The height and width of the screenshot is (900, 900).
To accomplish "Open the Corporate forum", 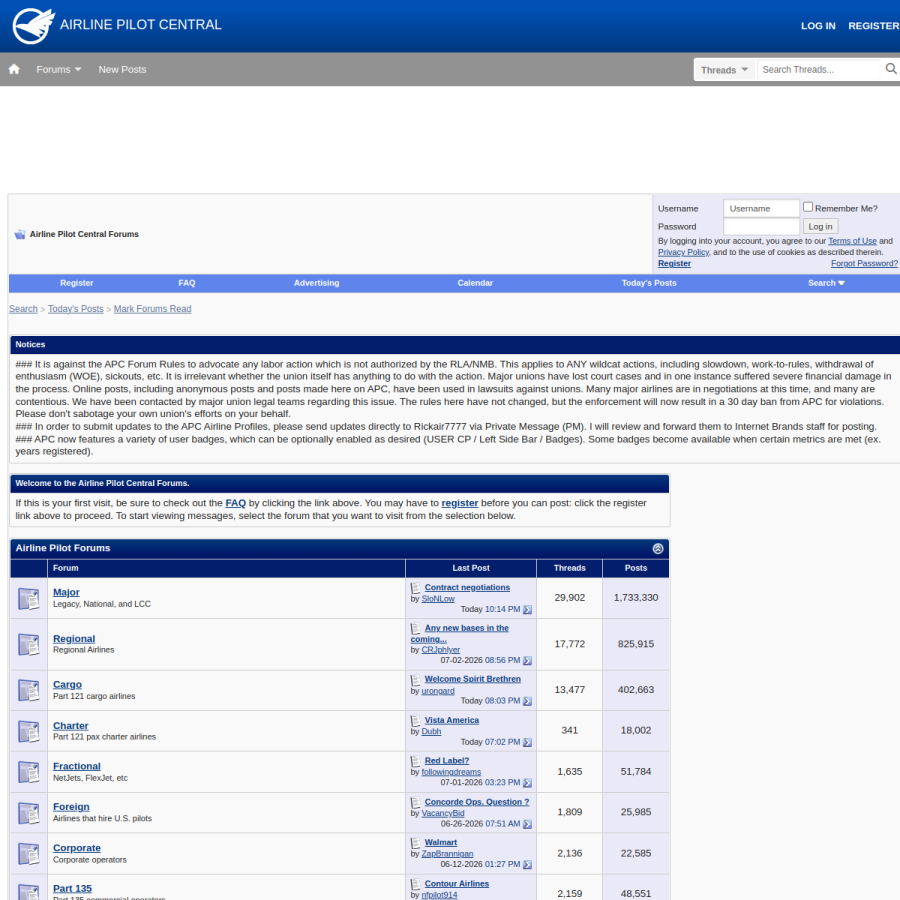I will (76, 848).
